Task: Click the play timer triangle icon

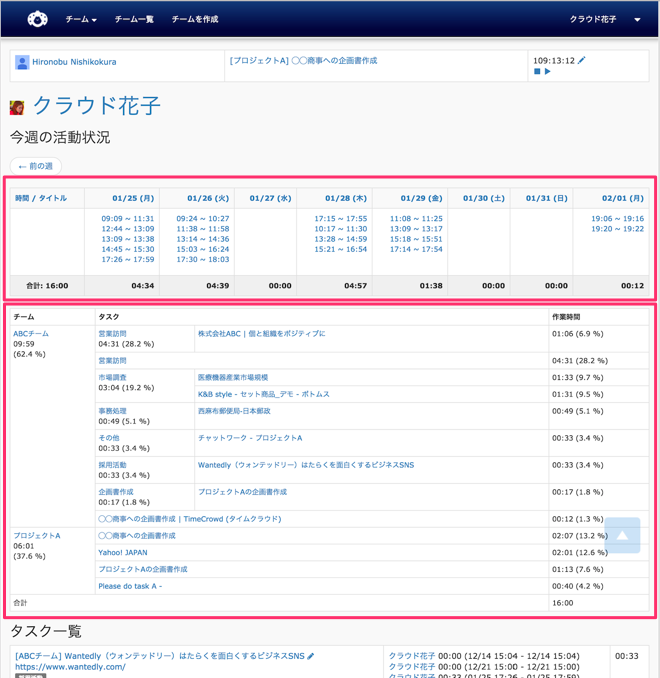Action: coord(548,72)
